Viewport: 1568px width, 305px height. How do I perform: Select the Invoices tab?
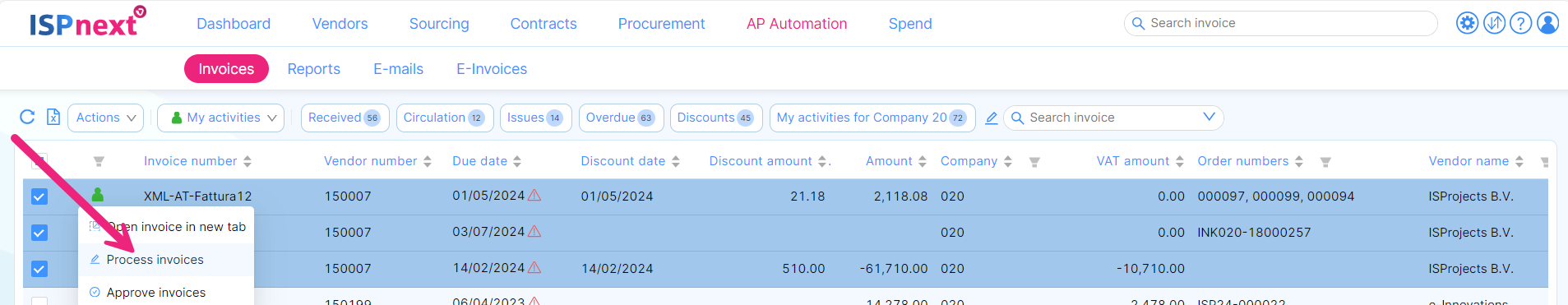[226, 69]
